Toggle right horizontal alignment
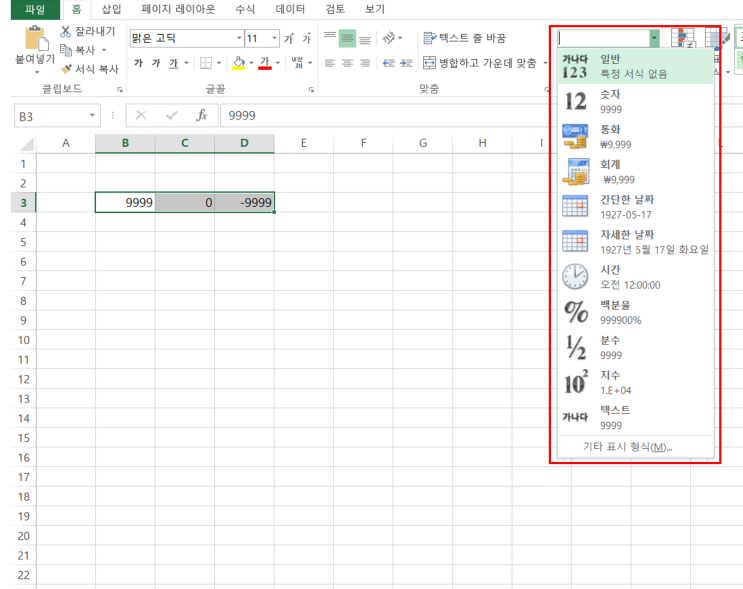 click(365, 63)
